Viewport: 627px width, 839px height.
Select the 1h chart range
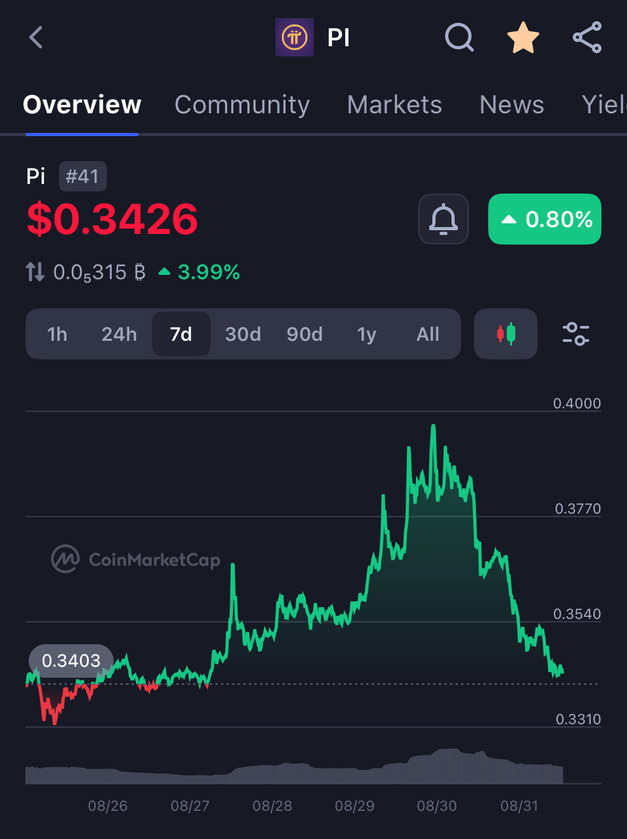57,334
